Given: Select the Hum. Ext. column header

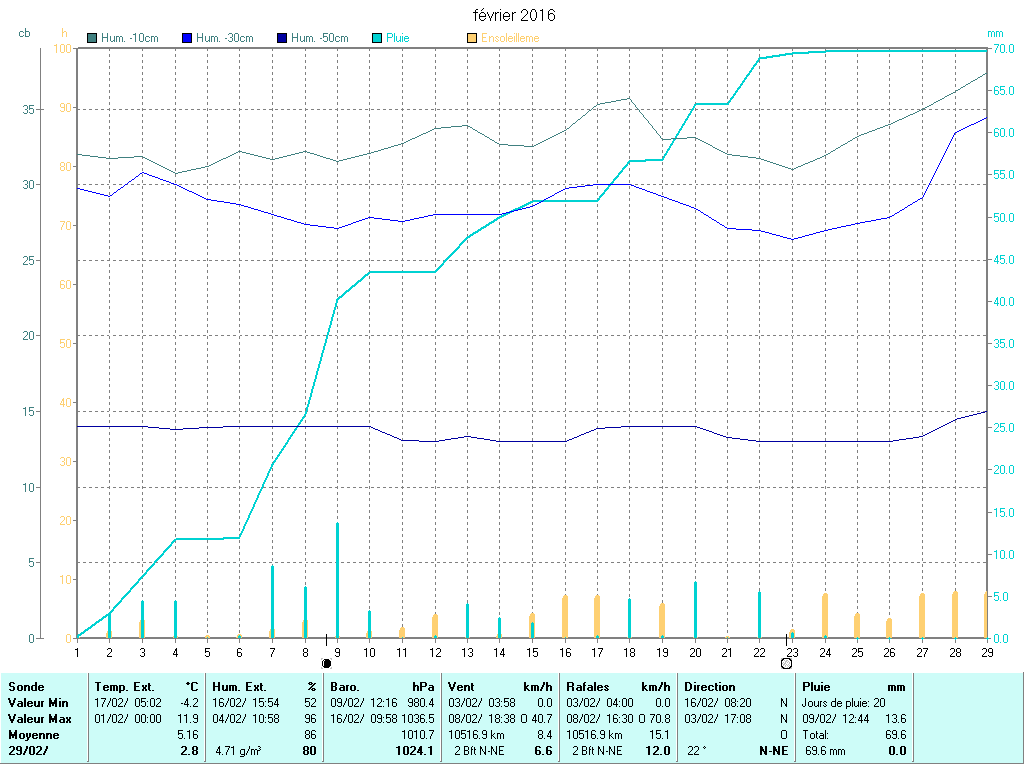Looking at the screenshot, I should tap(241, 687).
